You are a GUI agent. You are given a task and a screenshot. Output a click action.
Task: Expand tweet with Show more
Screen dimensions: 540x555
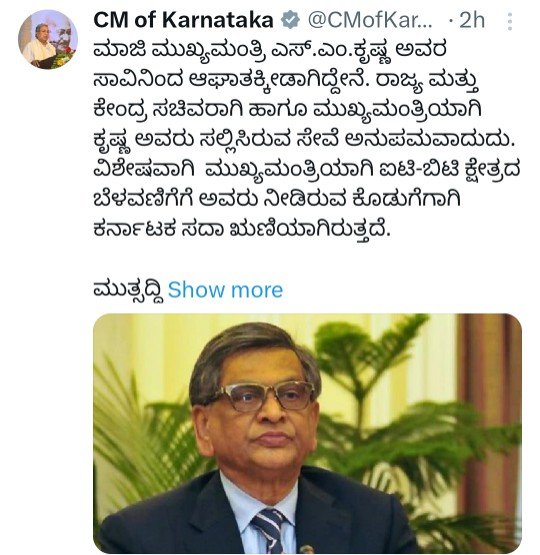pyautogui.click(x=225, y=290)
